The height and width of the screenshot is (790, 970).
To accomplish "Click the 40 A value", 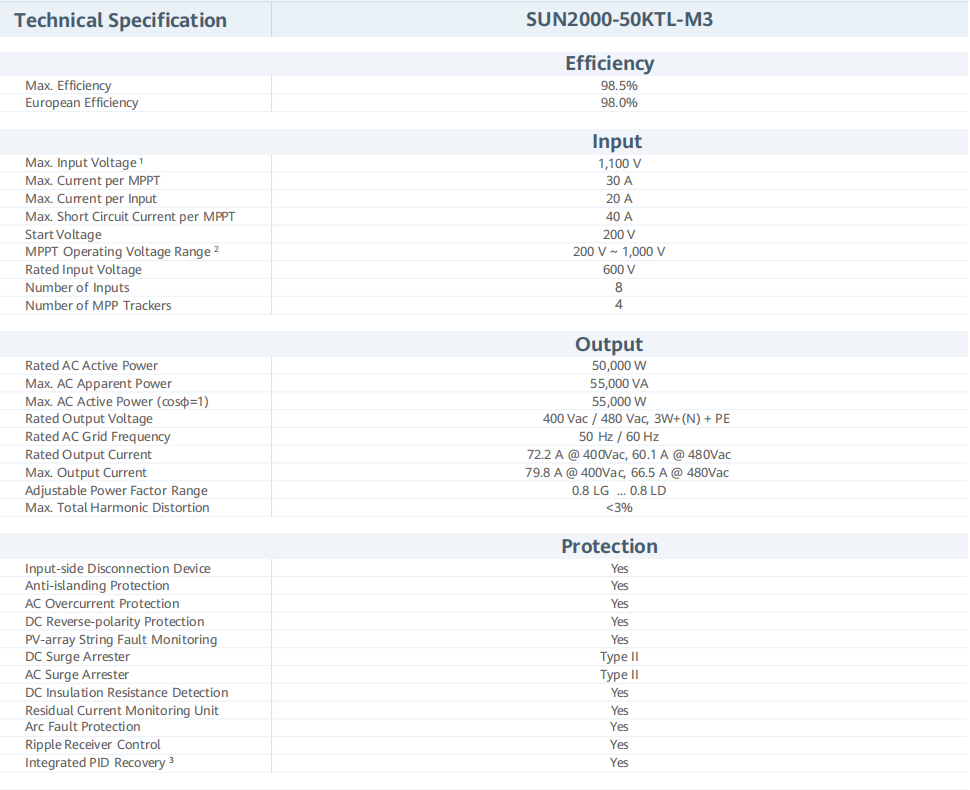I will (619, 217).
